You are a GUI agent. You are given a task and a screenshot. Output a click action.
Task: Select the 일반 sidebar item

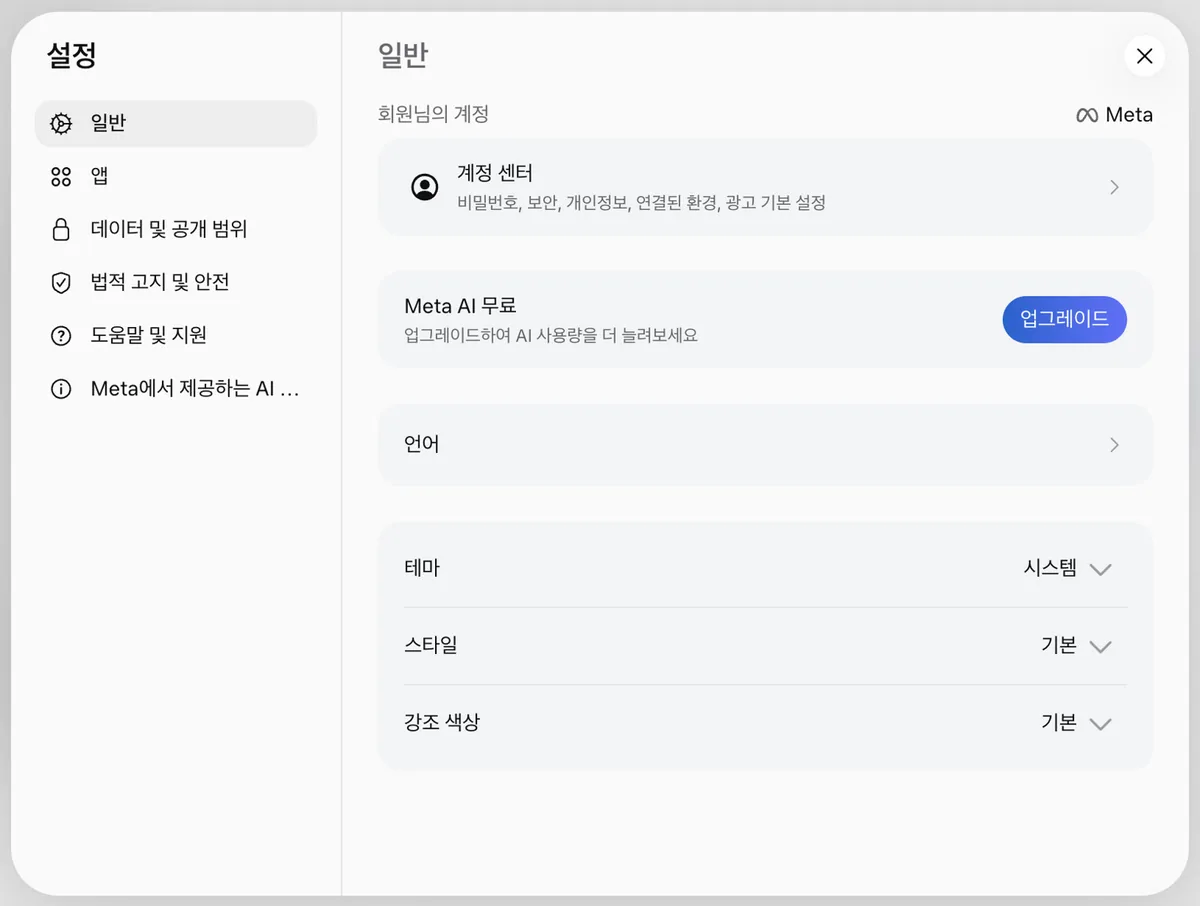[176, 124]
